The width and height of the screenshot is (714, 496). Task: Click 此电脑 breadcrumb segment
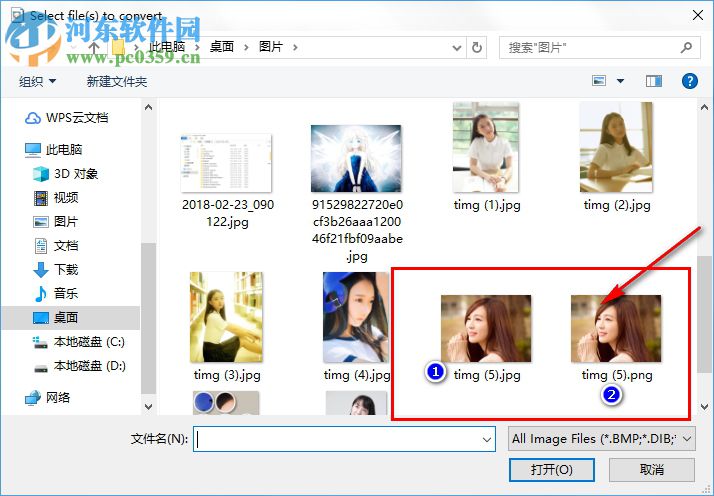click(x=167, y=46)
